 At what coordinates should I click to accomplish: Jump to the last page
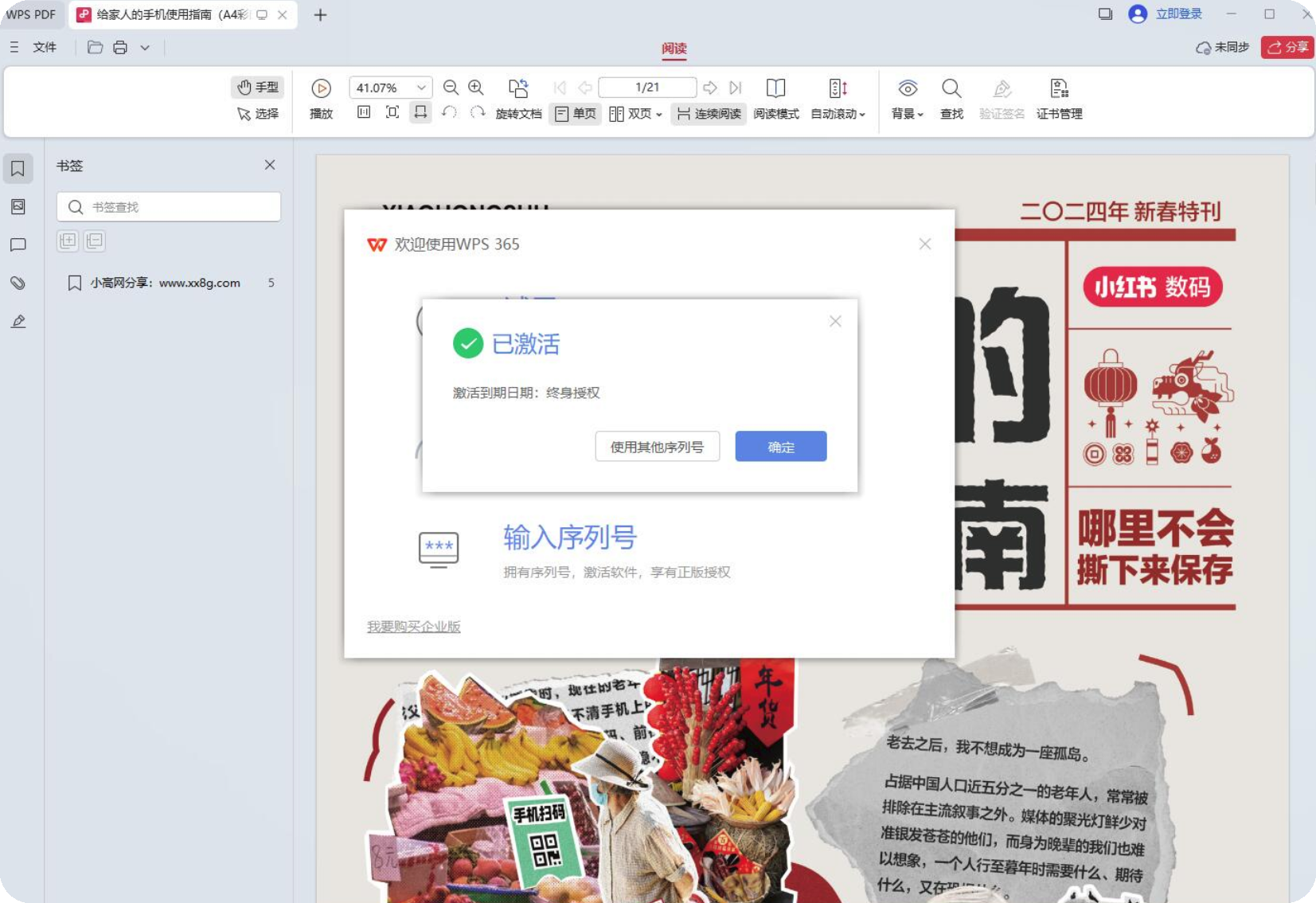(x=736, y=88)
